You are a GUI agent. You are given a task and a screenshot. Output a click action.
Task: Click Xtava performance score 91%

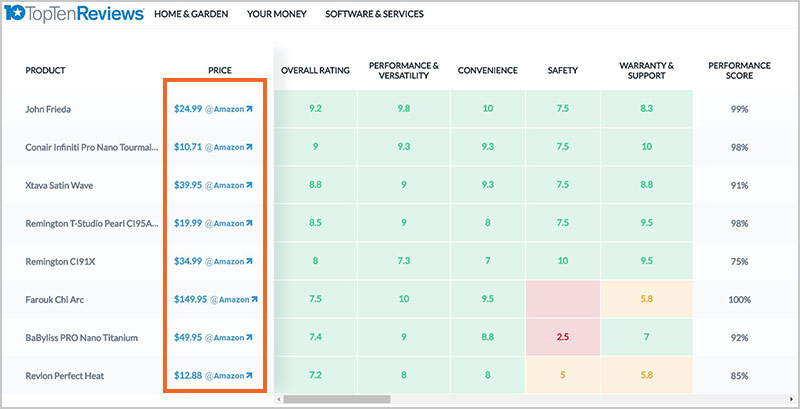tap(739, 186)
